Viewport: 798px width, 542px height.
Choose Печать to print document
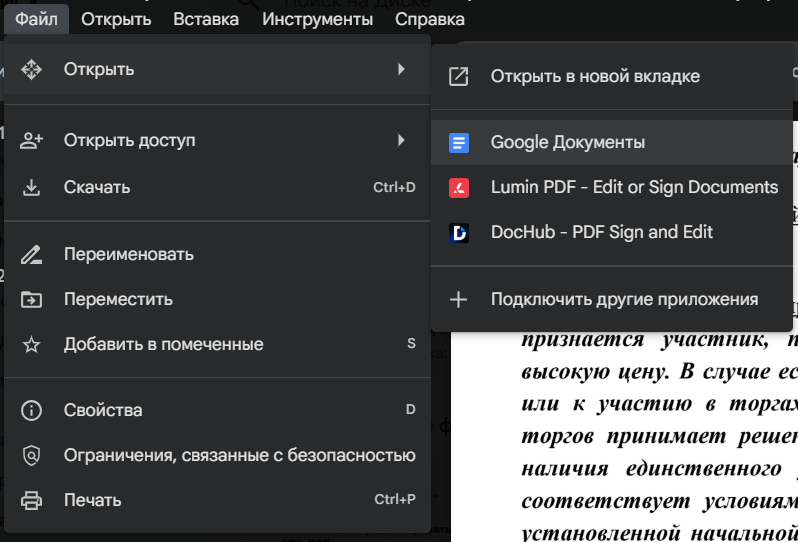(x=217, y=500)
